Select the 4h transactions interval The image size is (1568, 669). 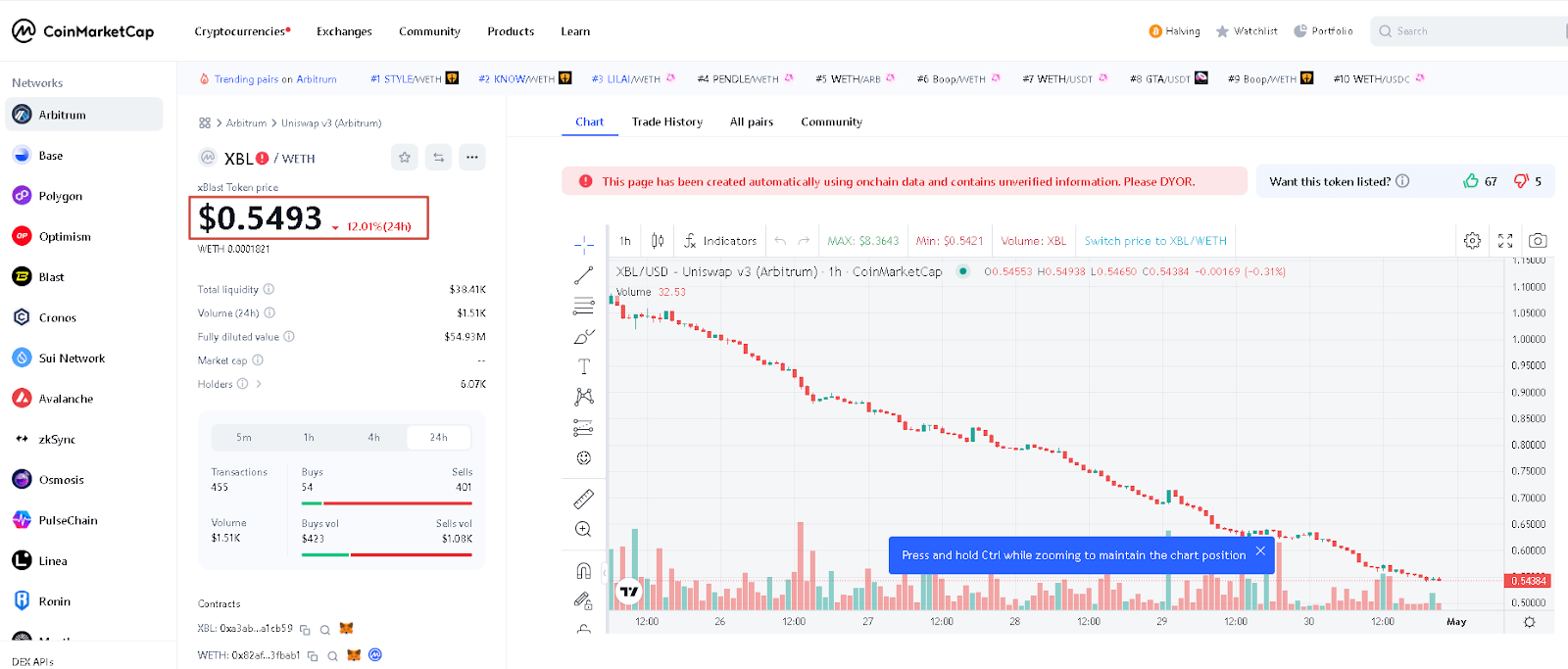point(374,438)
